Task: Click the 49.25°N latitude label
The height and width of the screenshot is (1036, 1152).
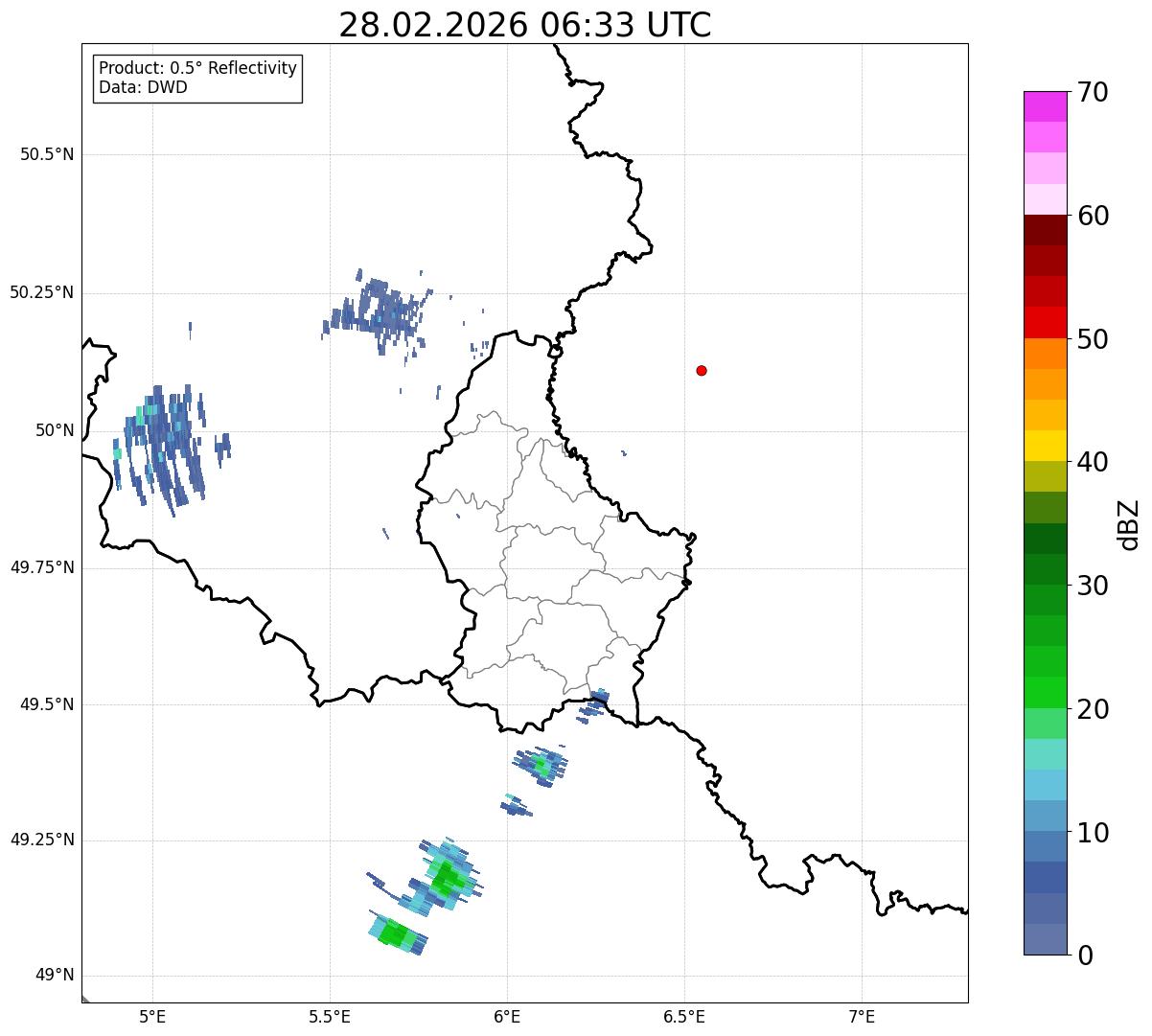Action: [42, 840]
